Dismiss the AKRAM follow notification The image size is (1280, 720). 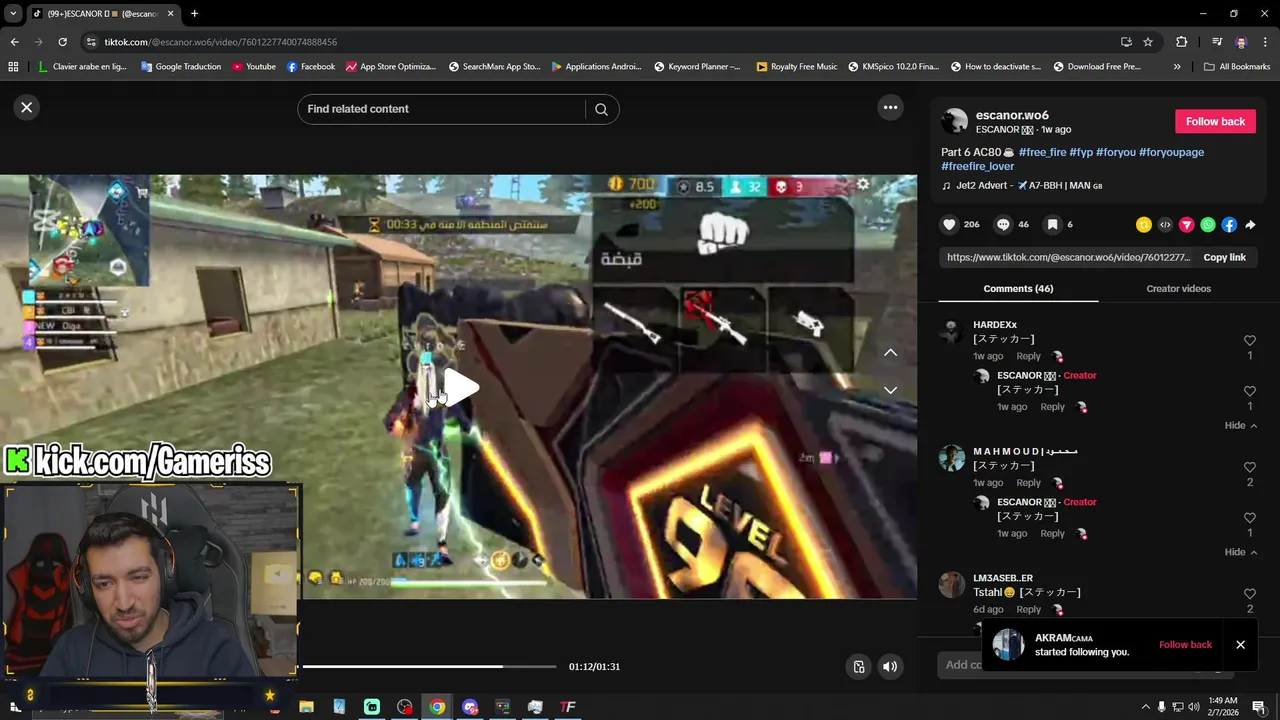[x=1240, y=644]
